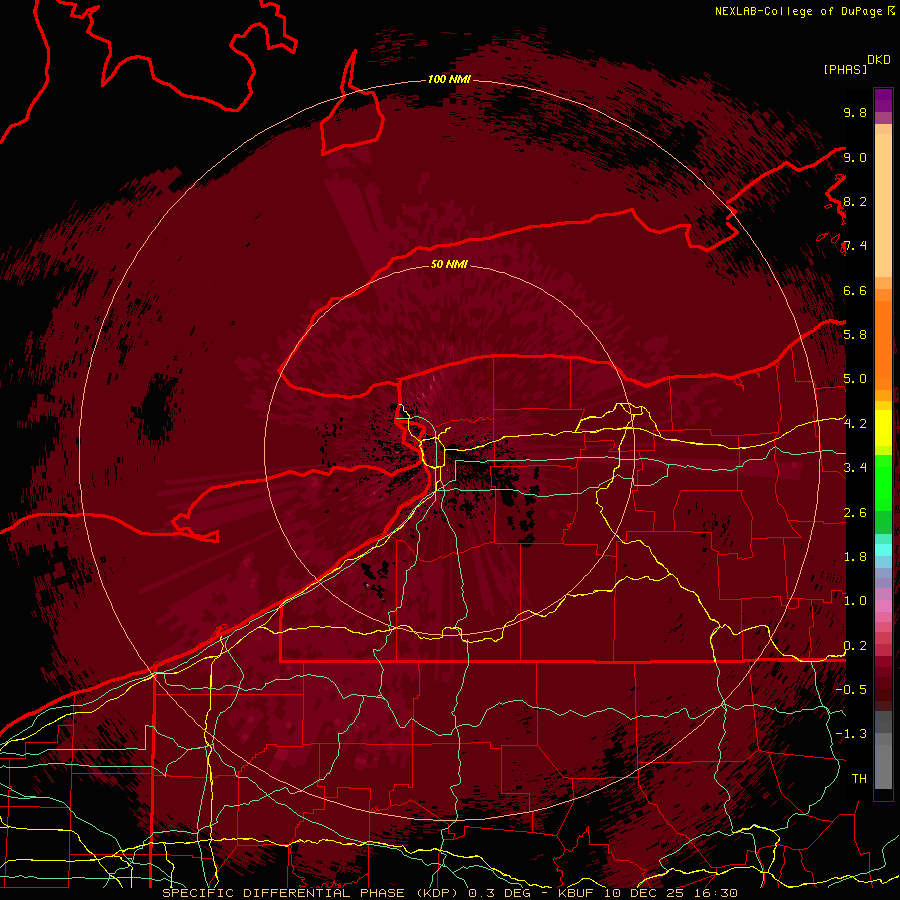Click the 1.8 legend value
This screenshot has height=900, width=900.
855,557
